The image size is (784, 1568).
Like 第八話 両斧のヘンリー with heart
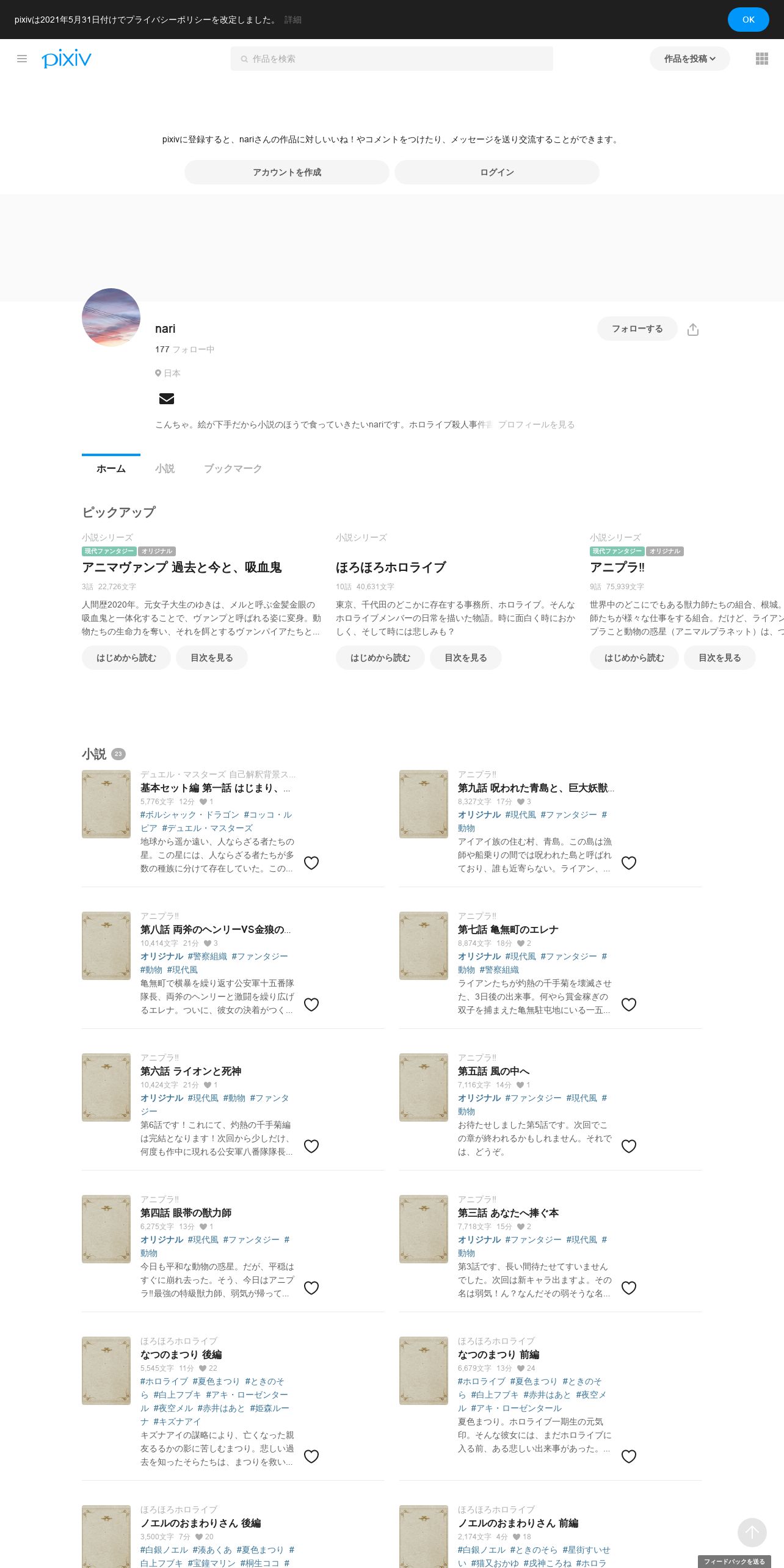[x=311, y=1004]
